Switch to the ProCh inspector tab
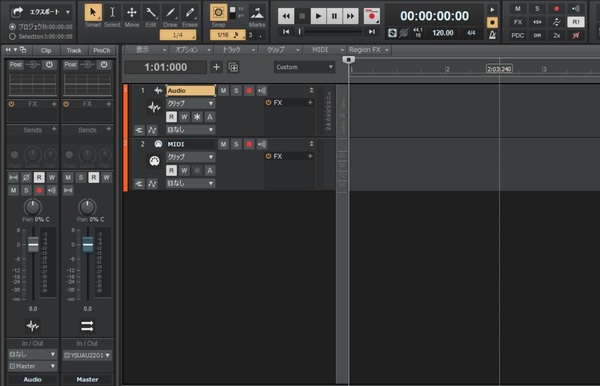The height and width of the screenshot is (386, 600). tap(102, 50)
